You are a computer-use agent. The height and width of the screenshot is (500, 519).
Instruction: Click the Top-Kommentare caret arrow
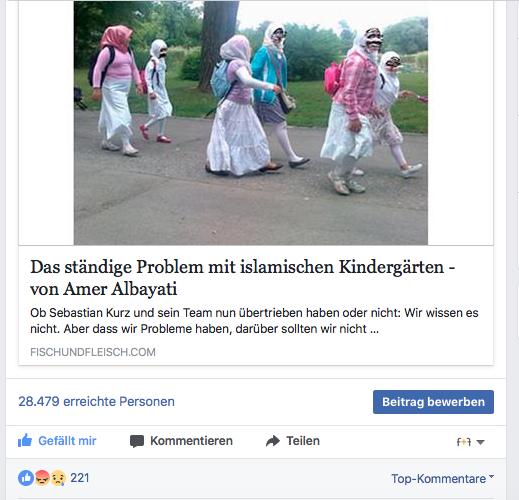click(x=491, y=477)
